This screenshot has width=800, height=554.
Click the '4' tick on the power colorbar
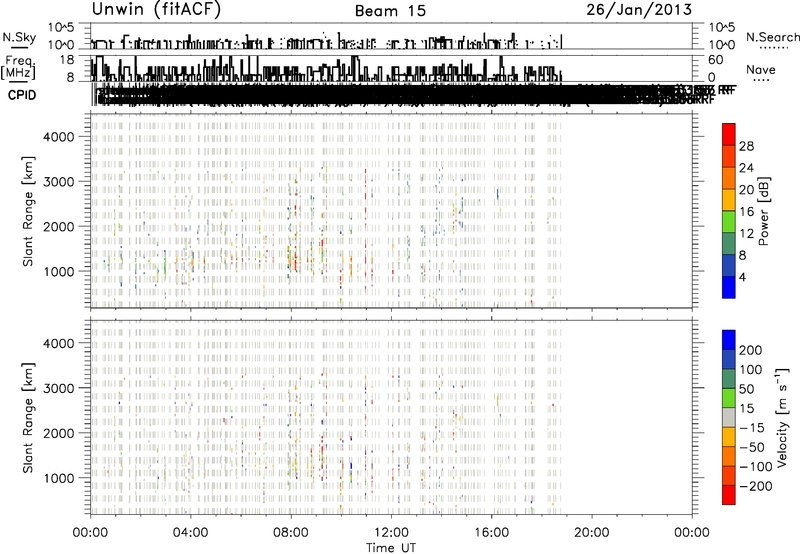click(x=742, y=277)
